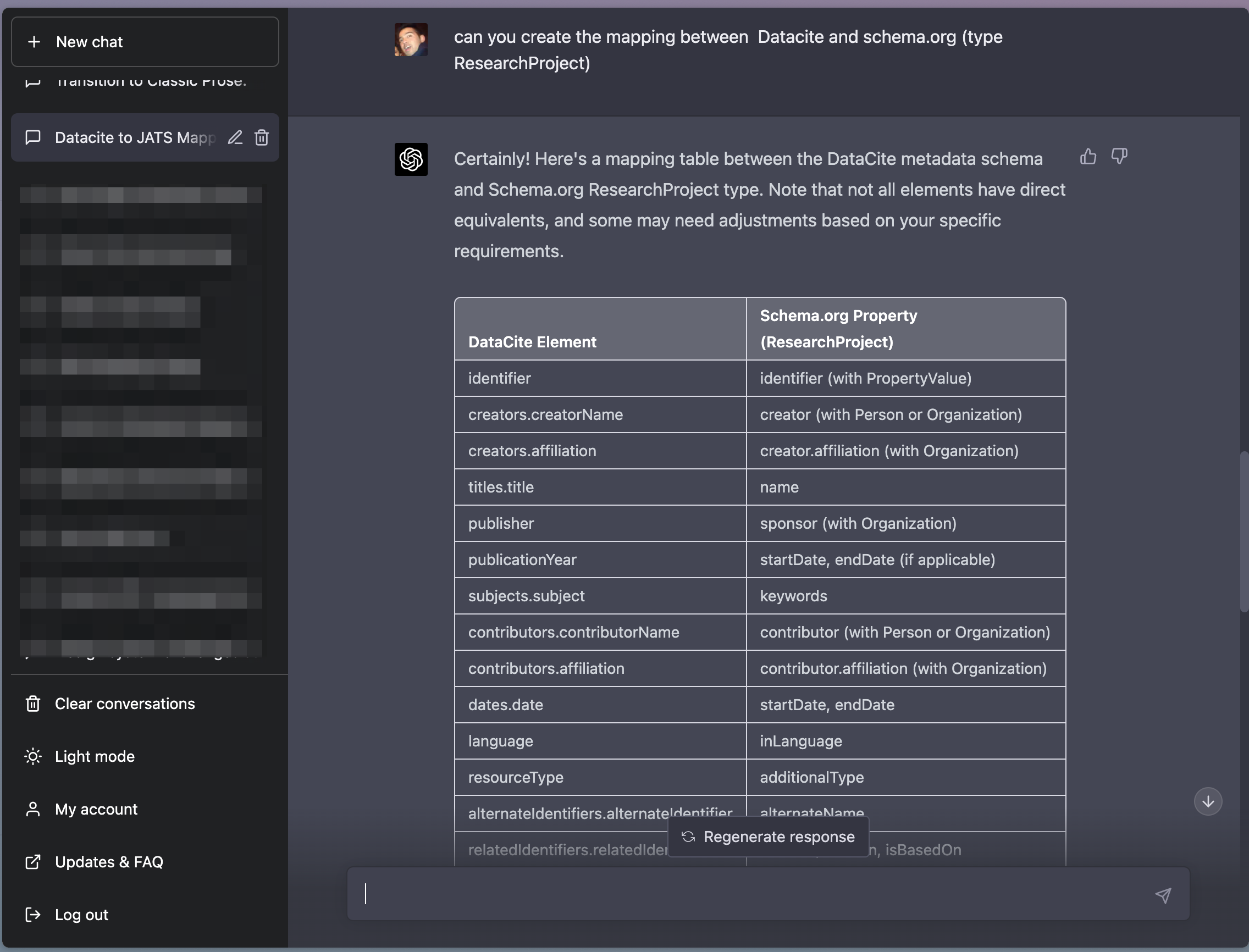Image resolution: width=1249 pixels, height=952 pixels.
Task: Click the 'creator (with Person or Organization)' cell
Action: [905, 415]
